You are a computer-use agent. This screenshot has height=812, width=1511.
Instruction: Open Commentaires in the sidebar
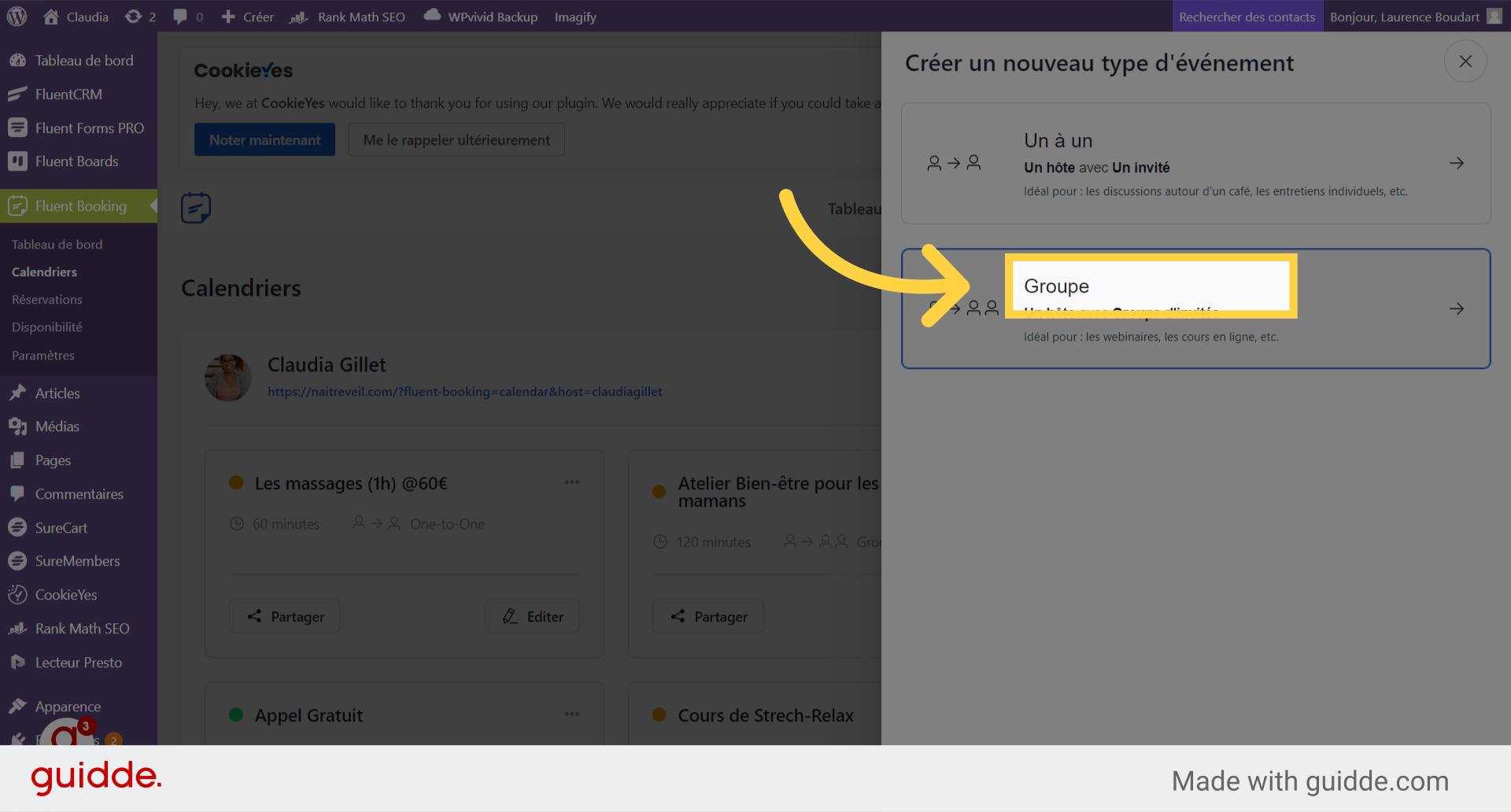[x=79, y=494]
